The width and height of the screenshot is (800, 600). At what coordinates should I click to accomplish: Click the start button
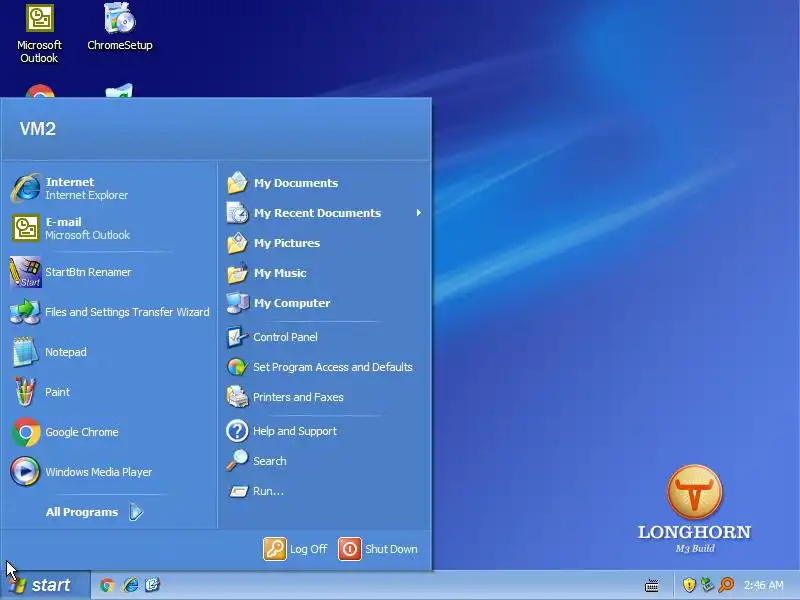tap(45, 585)
